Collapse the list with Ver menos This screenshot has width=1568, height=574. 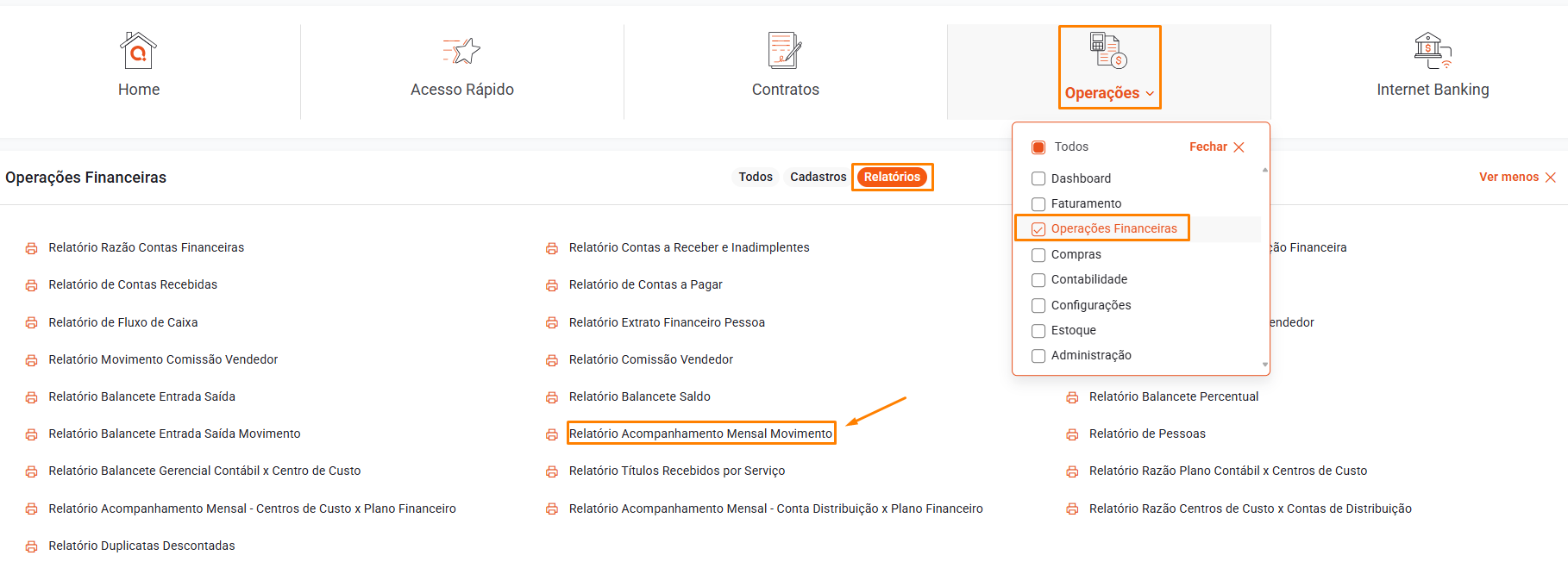pyautogui.click(x=1517, y=177)
